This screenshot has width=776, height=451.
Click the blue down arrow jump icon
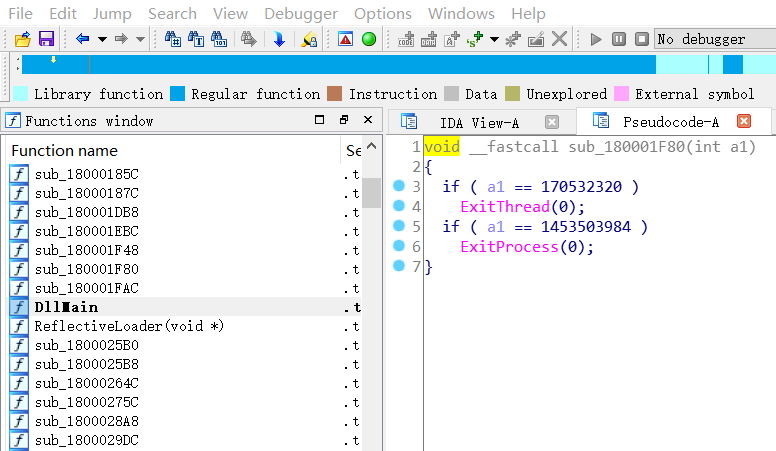pyautogui.click(x=279, y=39)
